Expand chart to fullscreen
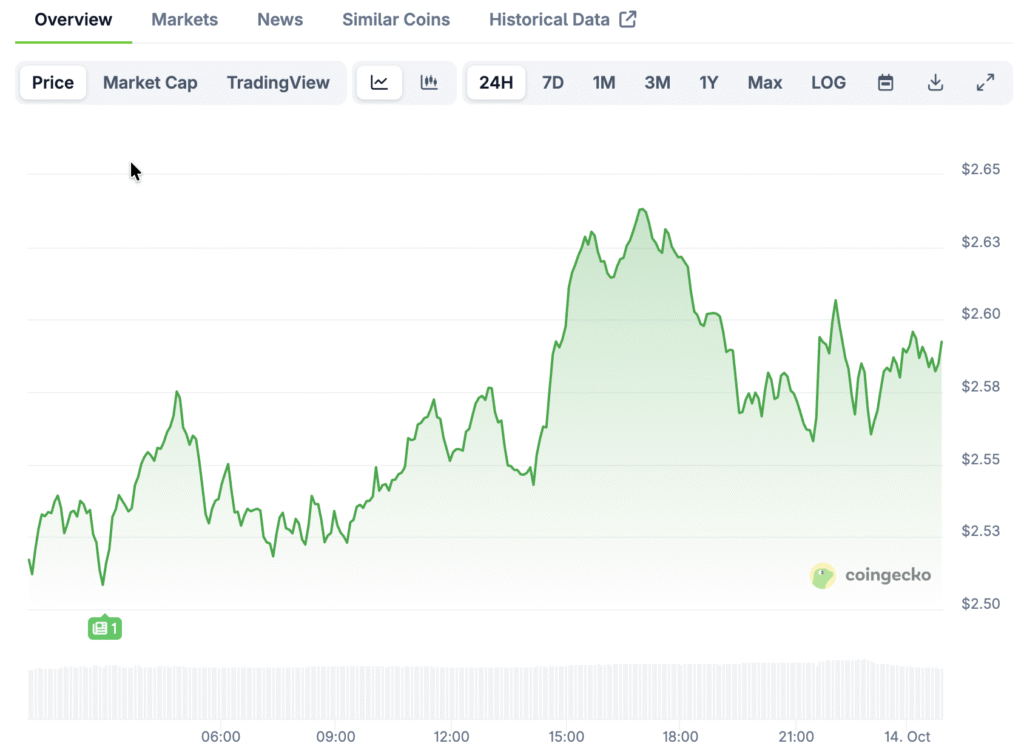Viewport: 1024px width, 749px height. click(x=985, y=83)
